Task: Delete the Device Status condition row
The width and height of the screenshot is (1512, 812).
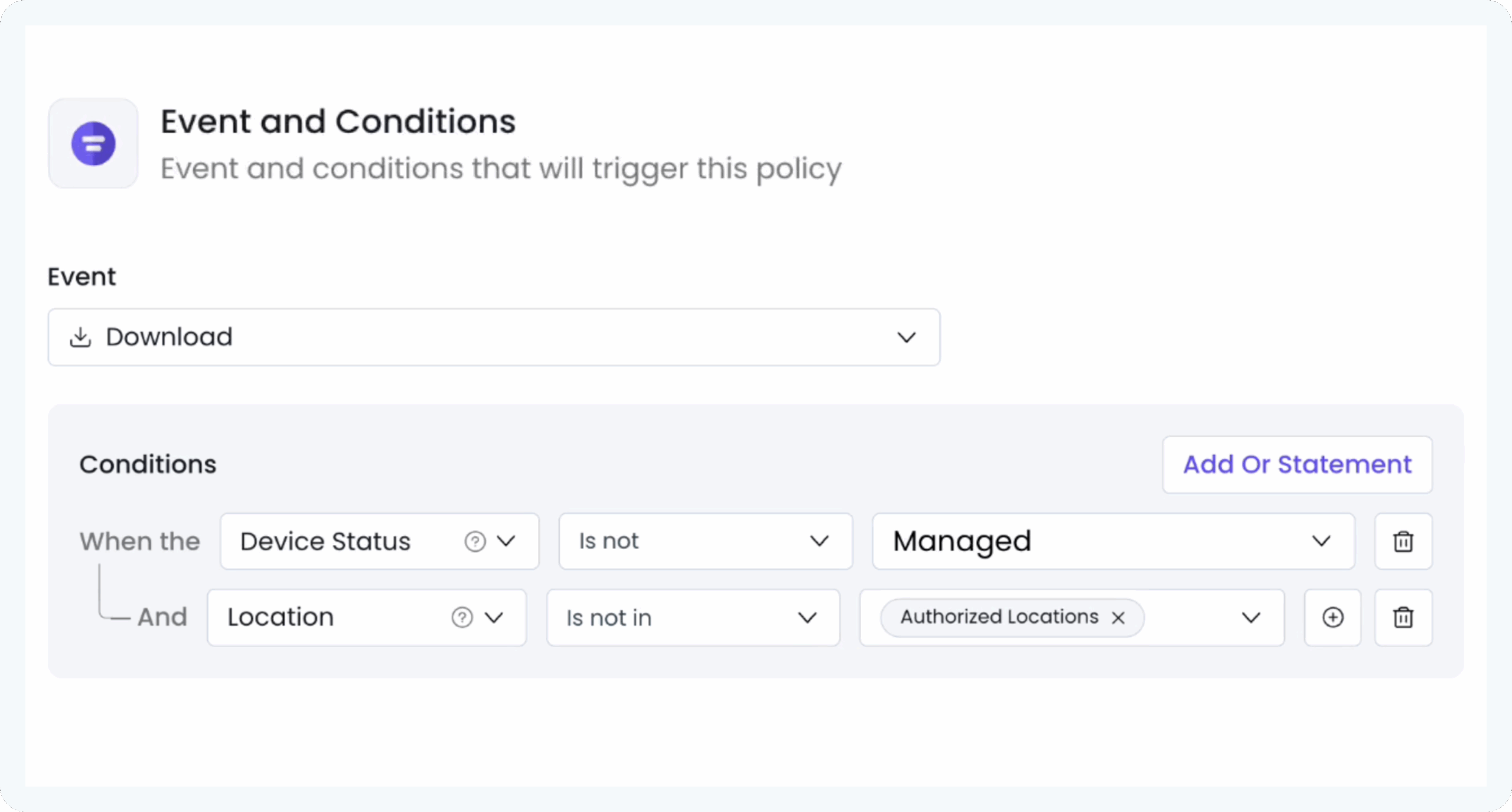Action: coord(1403,541)
